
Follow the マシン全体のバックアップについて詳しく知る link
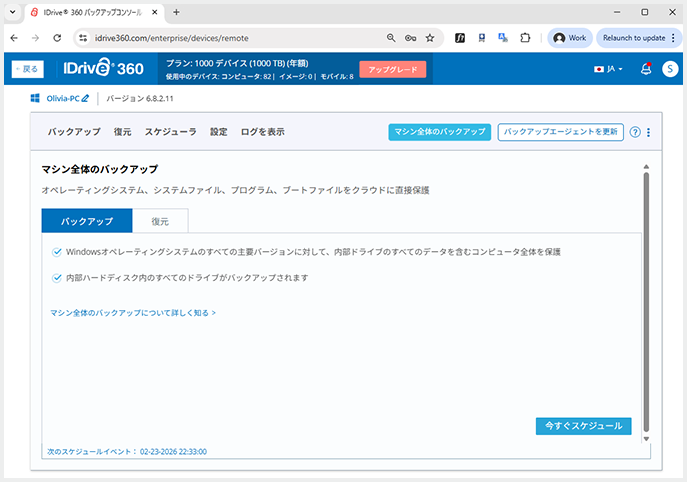tap(133, 313)
